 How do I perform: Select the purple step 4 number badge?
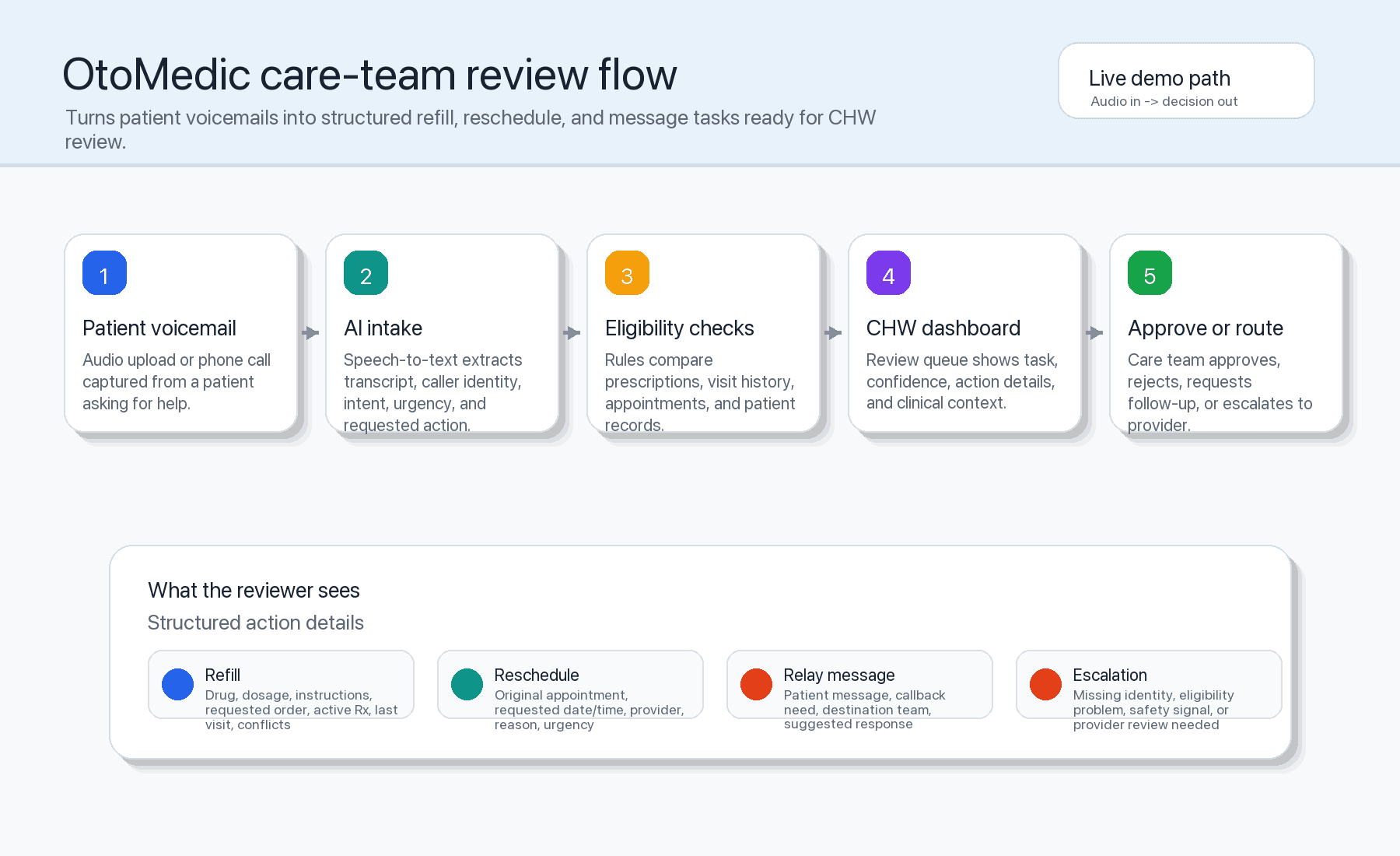(888, 273)
